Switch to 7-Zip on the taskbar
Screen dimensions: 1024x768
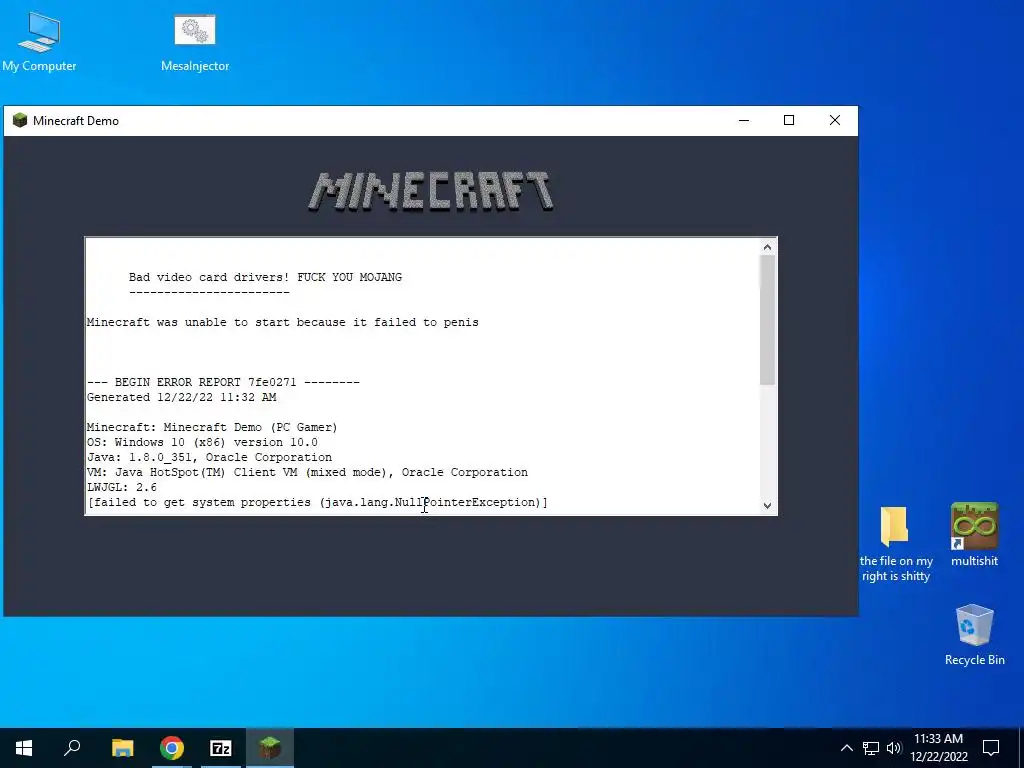click(221, 748)
